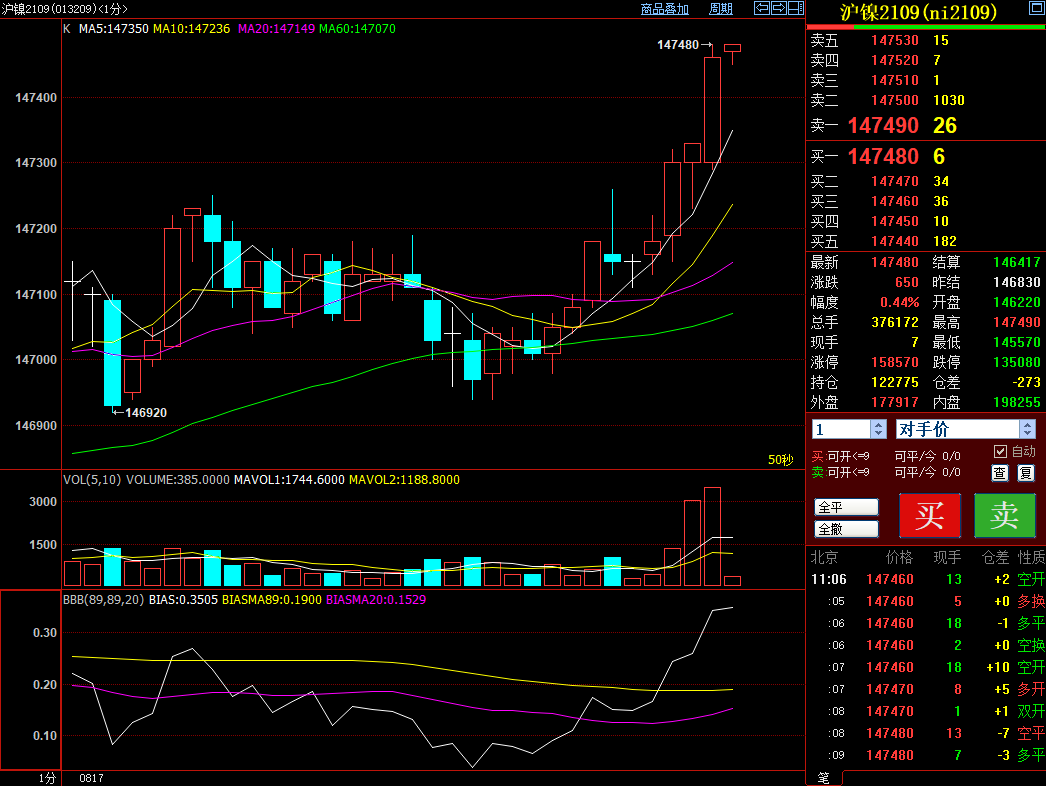Click the MAVOL1:1744.6000 label
This screenshot has height=786, width=1046.
(289, 480)
